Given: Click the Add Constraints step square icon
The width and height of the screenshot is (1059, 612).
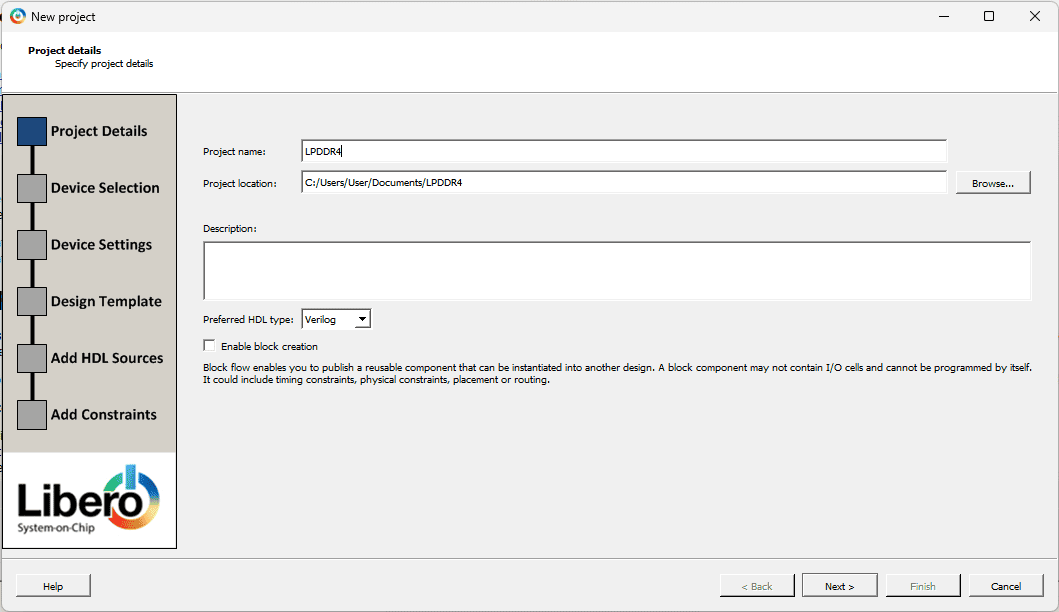Looking at the screenshot, I should (x=32, y=415).
